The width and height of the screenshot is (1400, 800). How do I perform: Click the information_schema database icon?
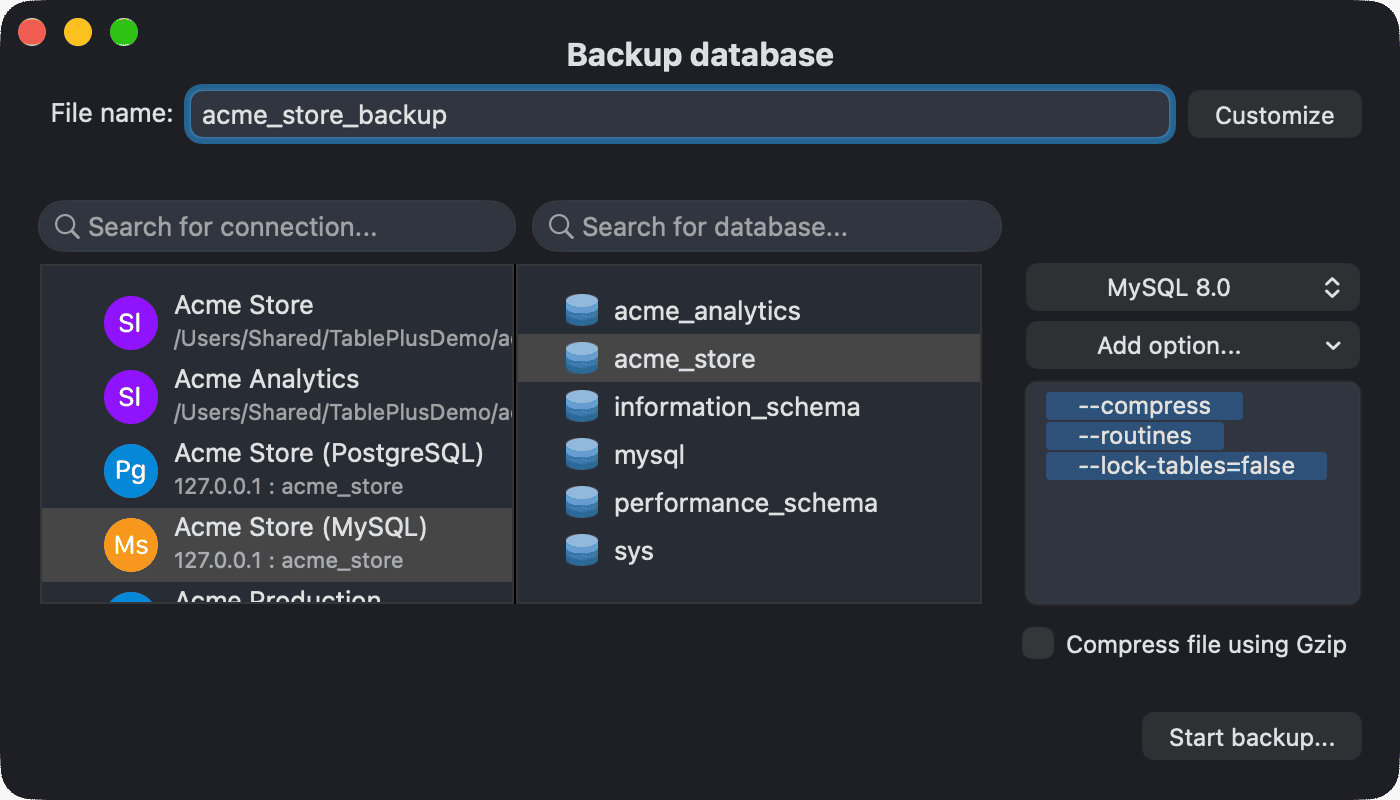pos(581,407)
